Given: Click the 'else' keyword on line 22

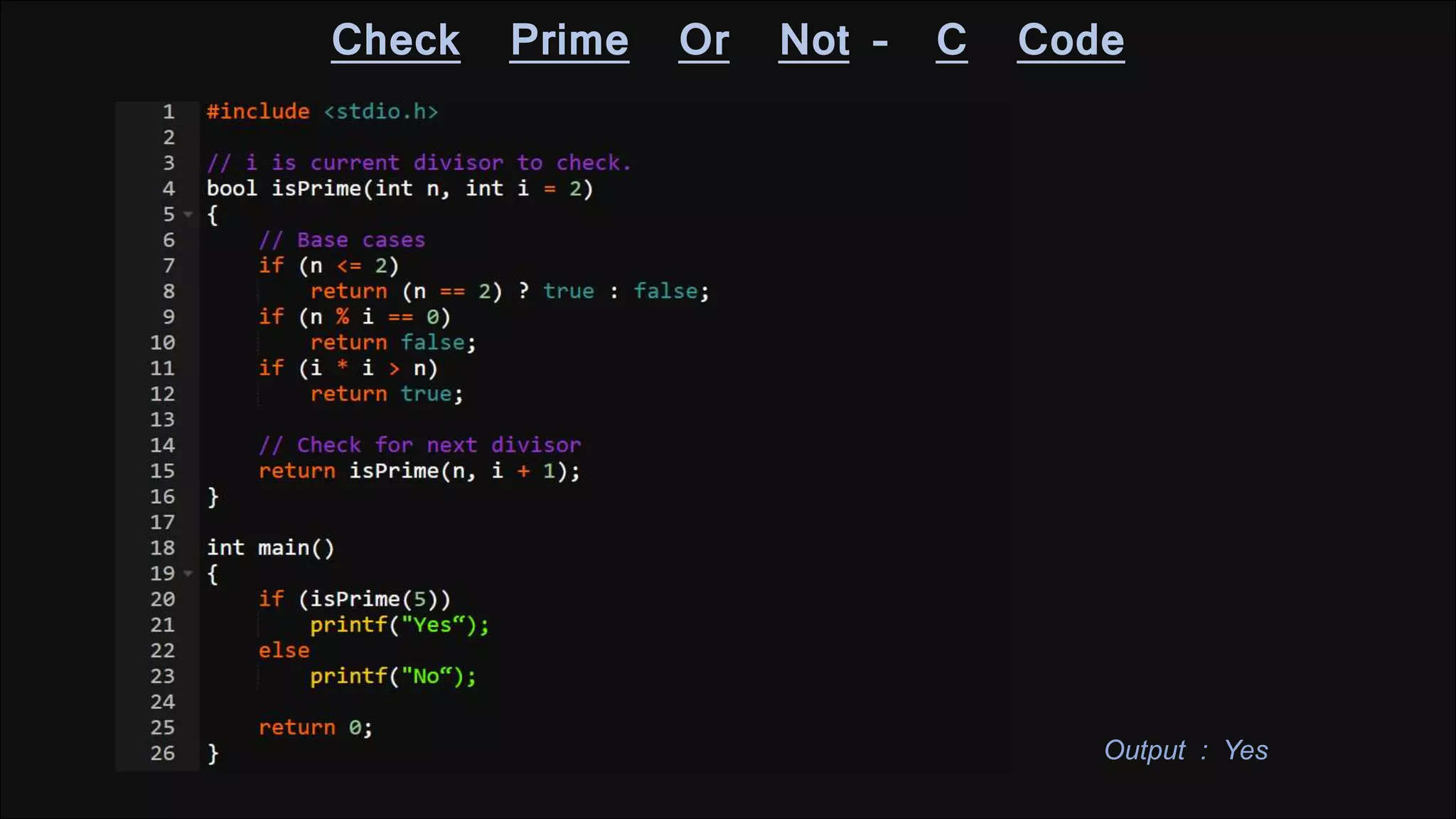Looking at the screenshot, I should point(284,651).
